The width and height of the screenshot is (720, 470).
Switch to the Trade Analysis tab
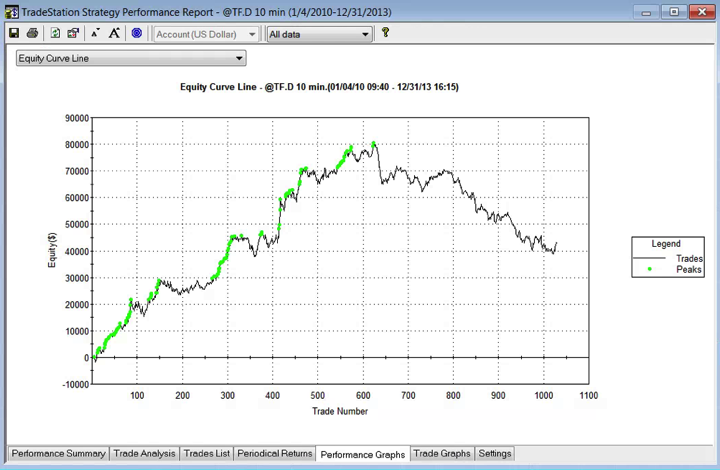pyautogui.click(x=144, y=453)
